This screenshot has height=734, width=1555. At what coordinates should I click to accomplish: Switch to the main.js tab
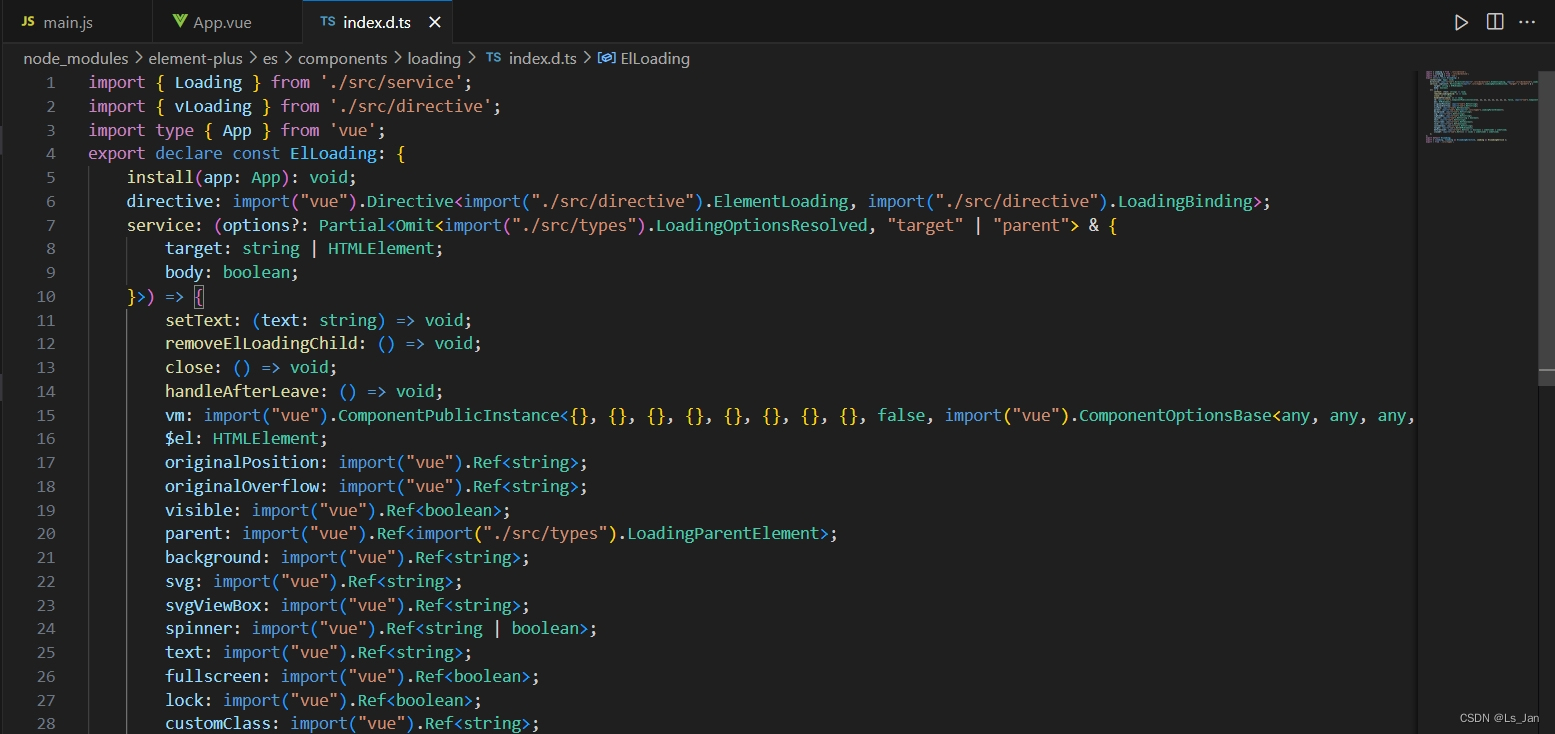pos(68,20)
